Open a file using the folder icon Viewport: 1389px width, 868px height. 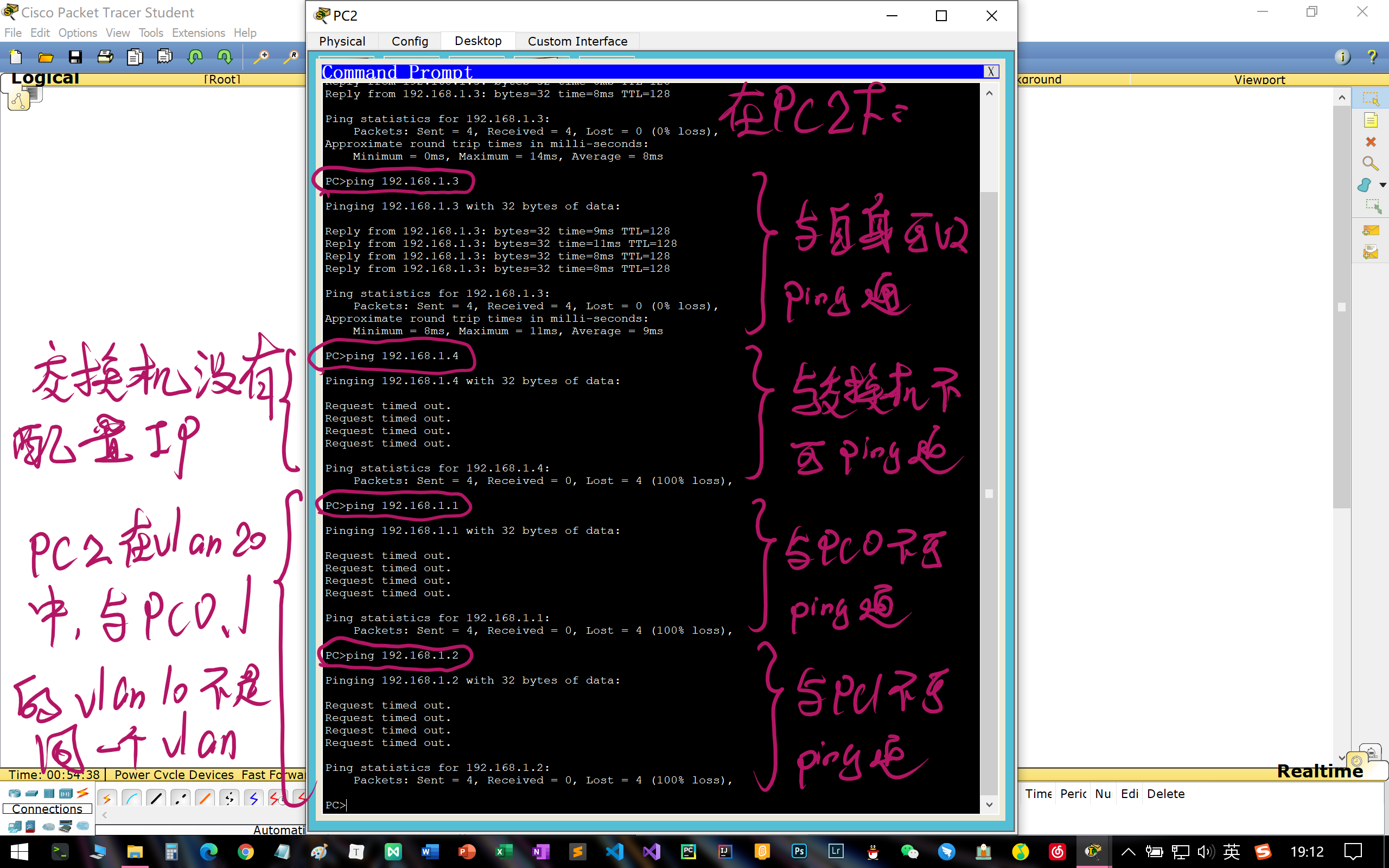coord(46,56)
